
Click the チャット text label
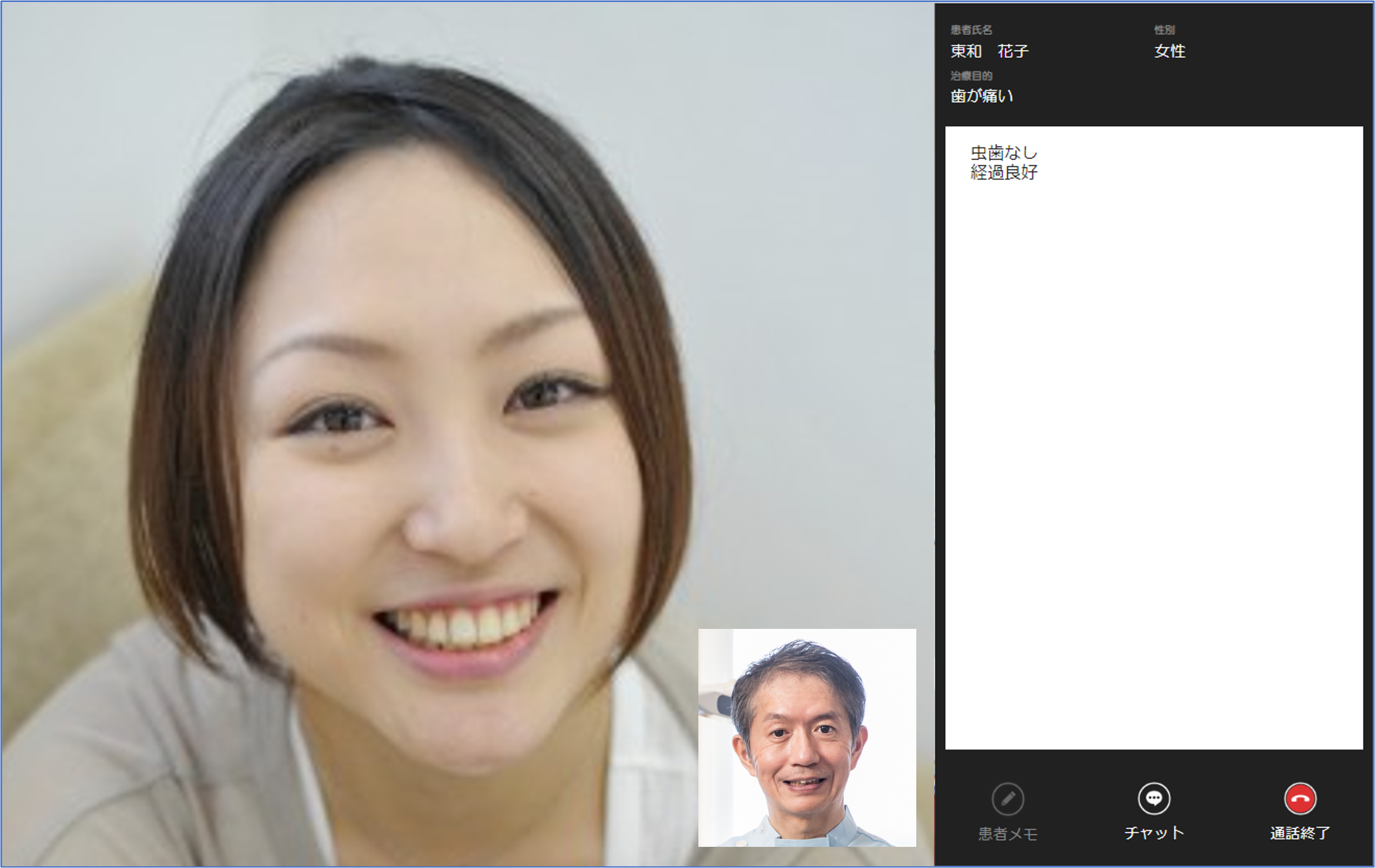1154,833
